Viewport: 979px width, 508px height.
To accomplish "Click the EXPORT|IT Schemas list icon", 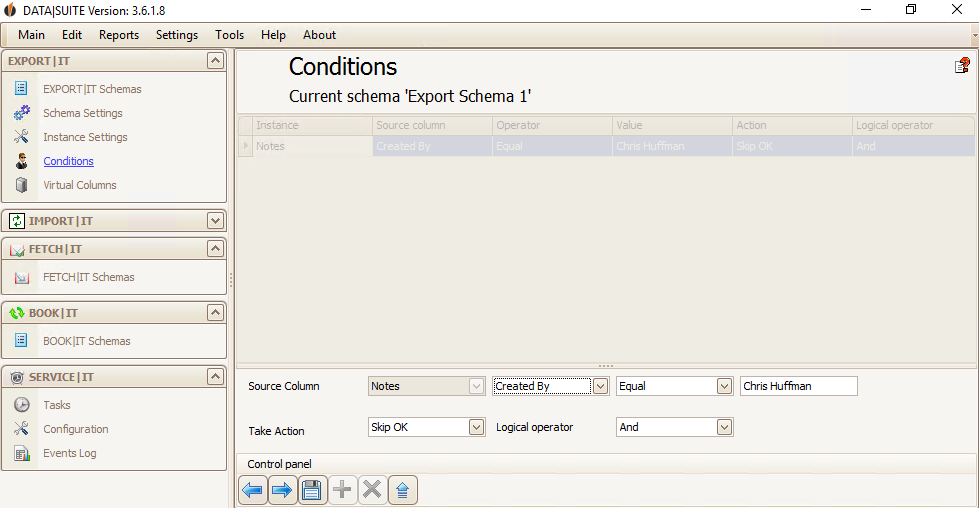I will (x=21, y=89).
